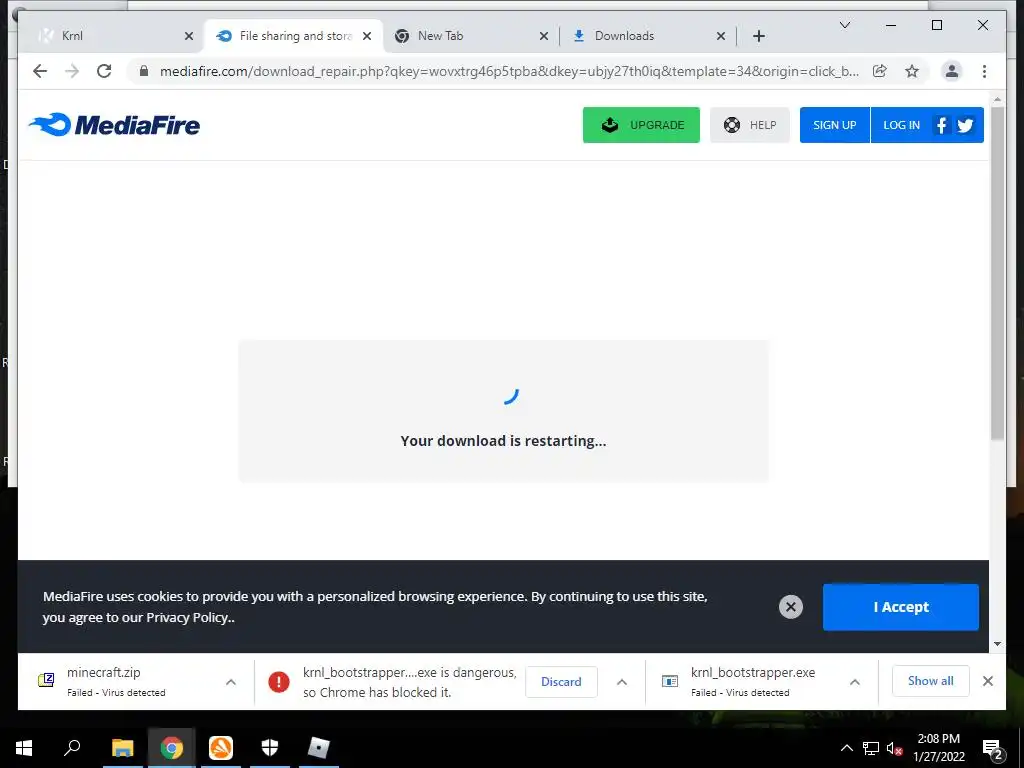
Task: Open Chrome tab search dropdown
Action: point(844,25)
